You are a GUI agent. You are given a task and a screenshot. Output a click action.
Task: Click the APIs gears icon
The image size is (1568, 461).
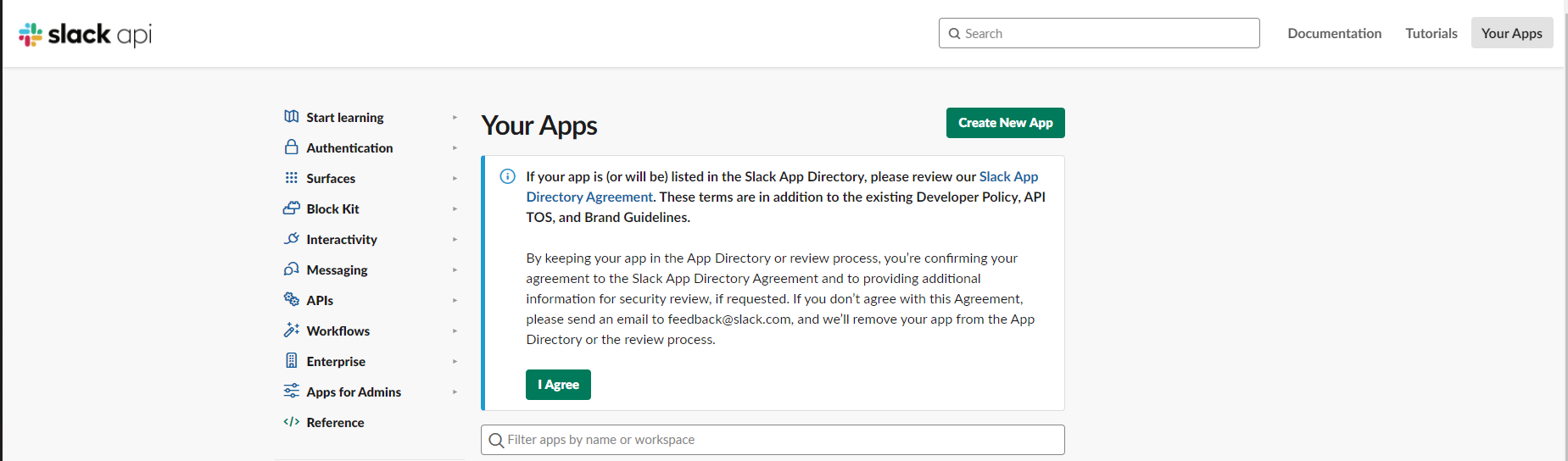292,299
